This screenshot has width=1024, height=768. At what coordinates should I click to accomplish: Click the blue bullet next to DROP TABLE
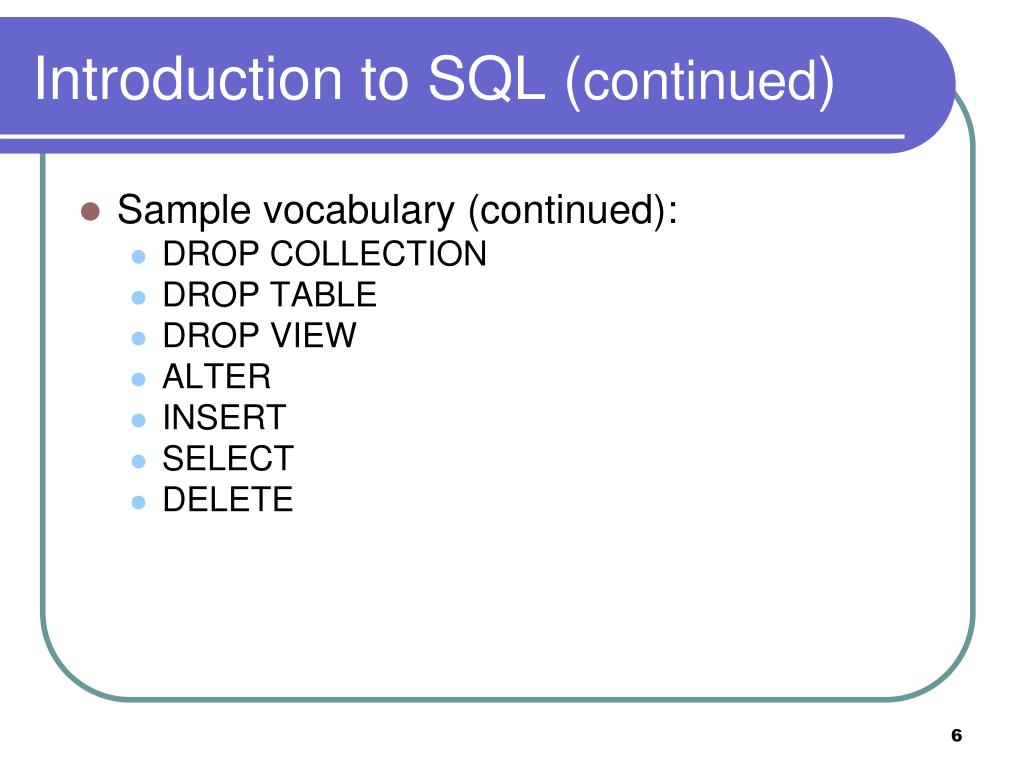(x=138, y=298)
